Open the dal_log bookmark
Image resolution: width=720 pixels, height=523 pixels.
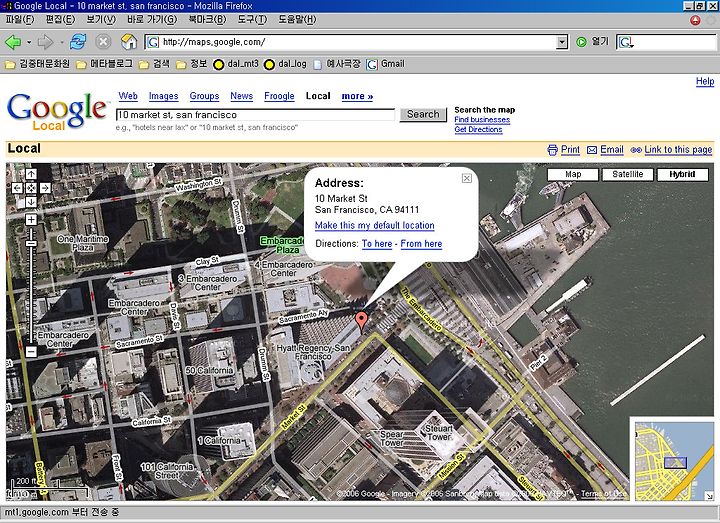[285, 64]
